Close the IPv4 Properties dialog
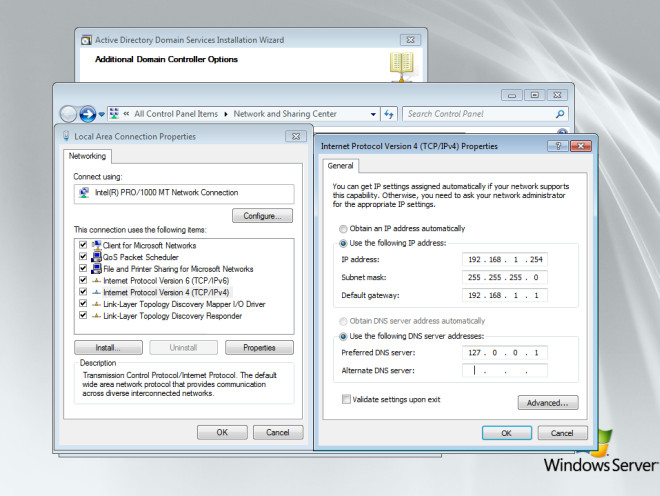Screen dimensions: 660x496 point(581,146)
